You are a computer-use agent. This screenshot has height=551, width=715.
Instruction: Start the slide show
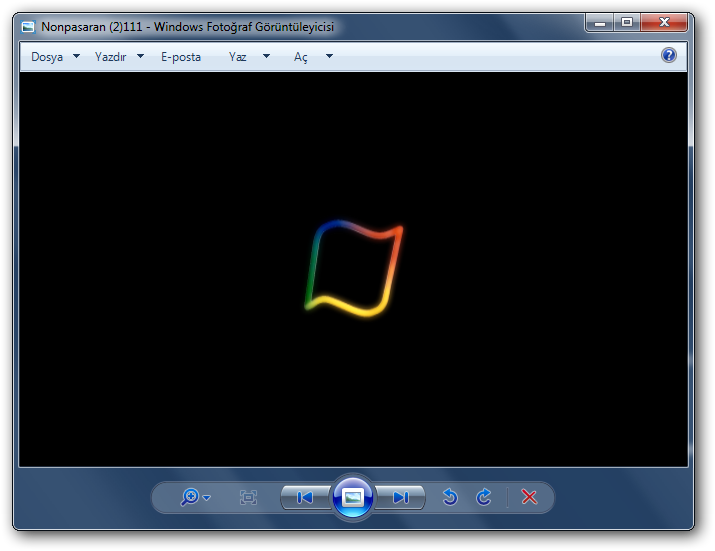point(353,497)
